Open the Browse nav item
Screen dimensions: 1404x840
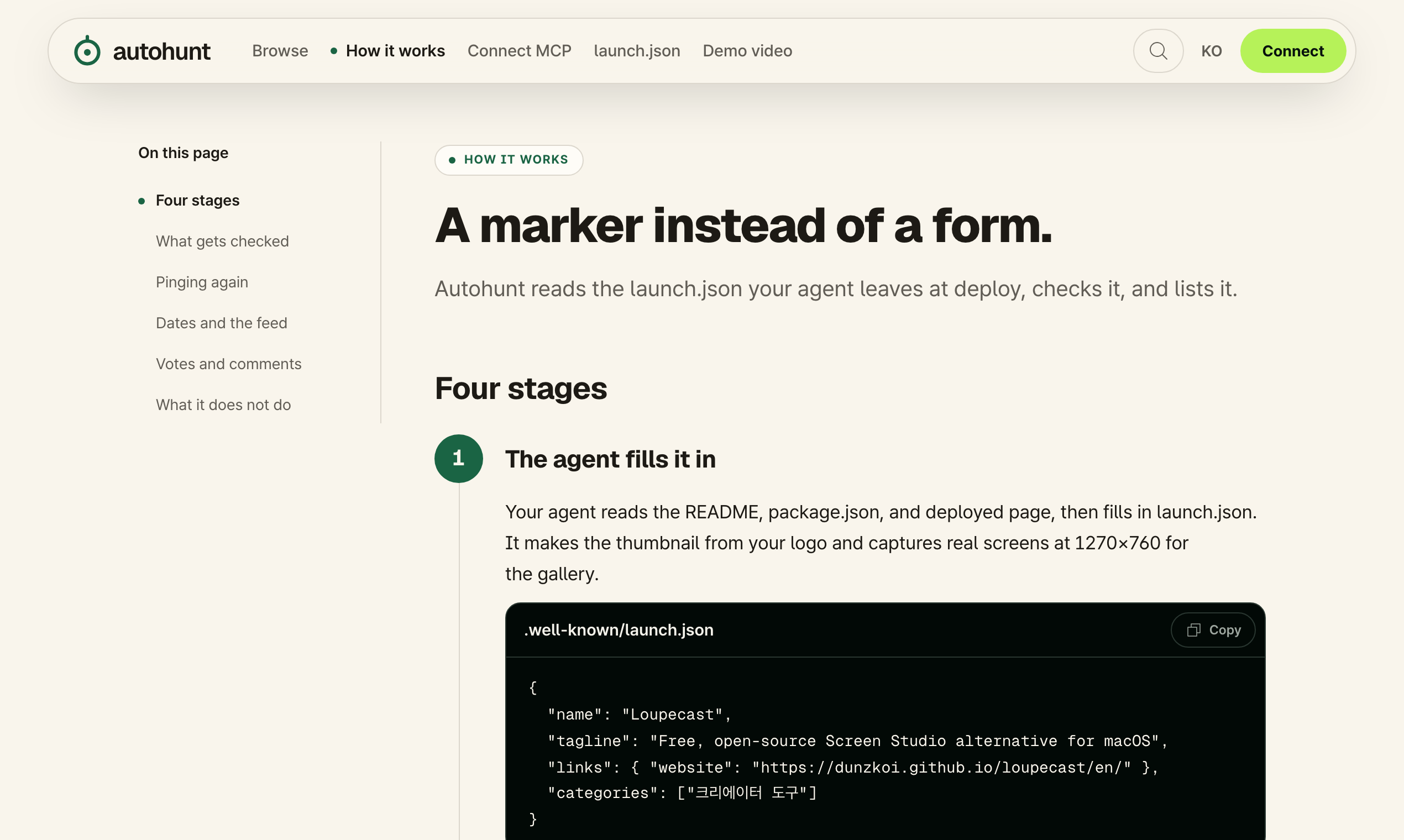(280, 51)
